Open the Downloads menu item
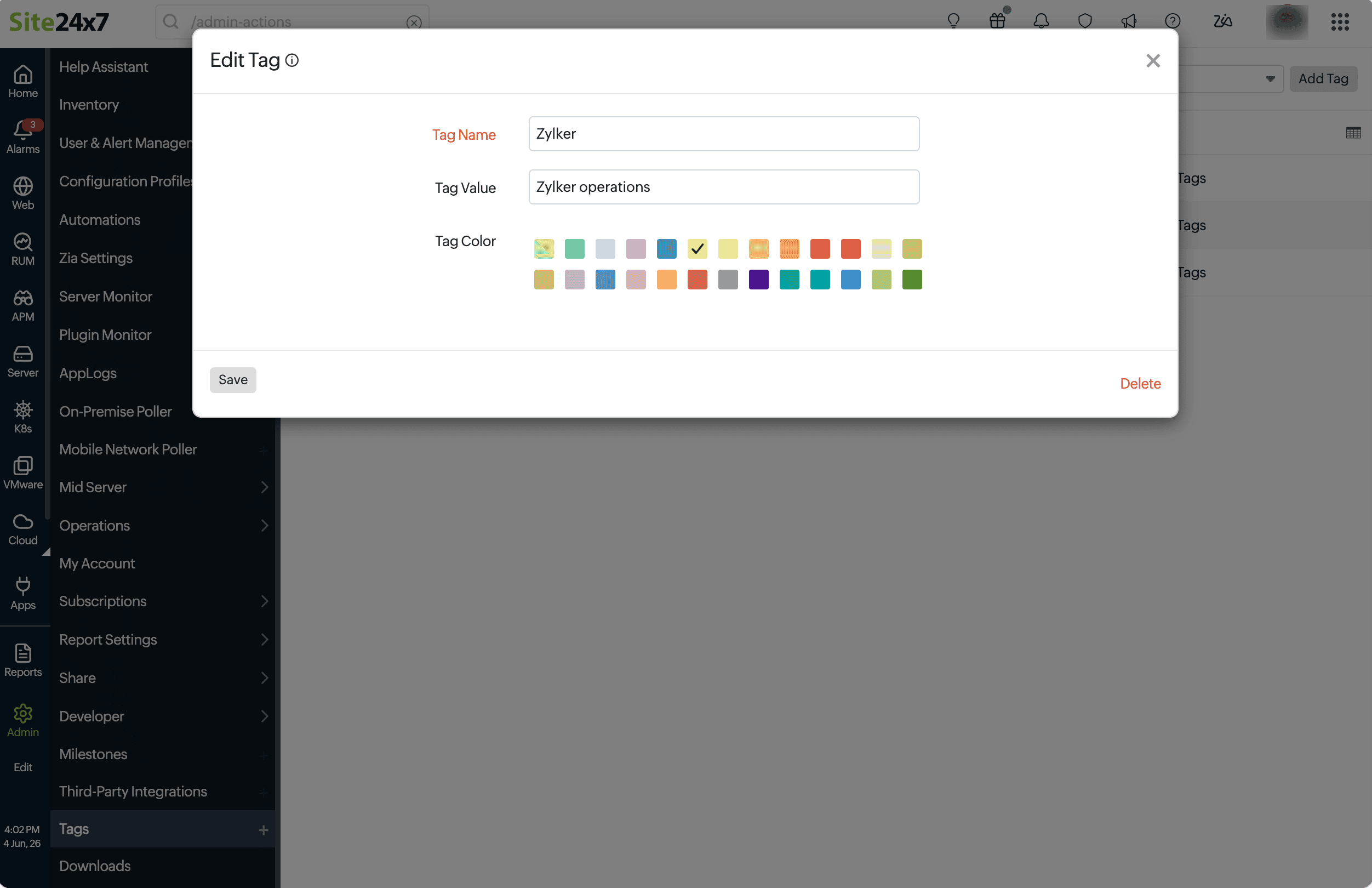This screenshot has height=888, width=1372. 95,866
